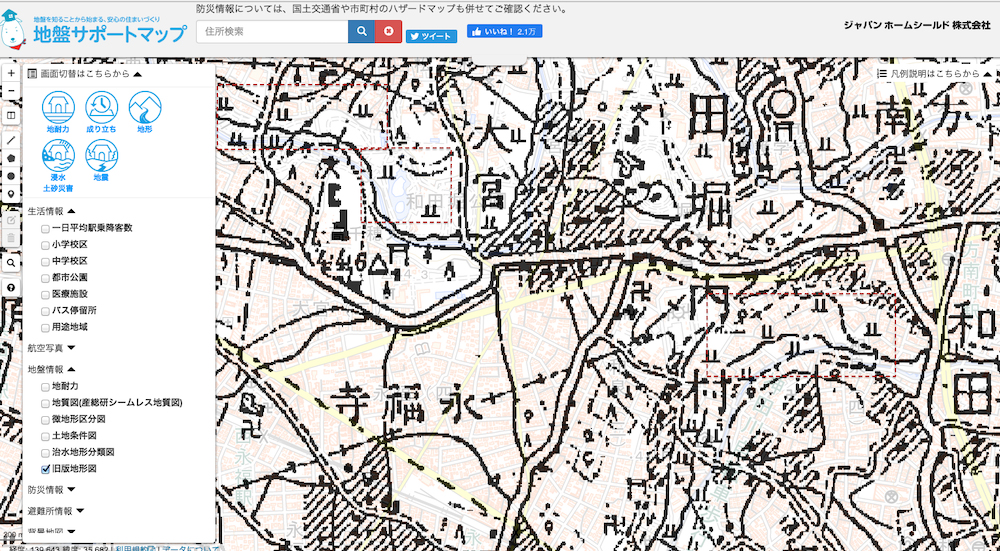This screenshot has width=1000, height=551.
Task: Click the ジャパン ホームシールド 株式会社 text
Action: pos(917,25)
